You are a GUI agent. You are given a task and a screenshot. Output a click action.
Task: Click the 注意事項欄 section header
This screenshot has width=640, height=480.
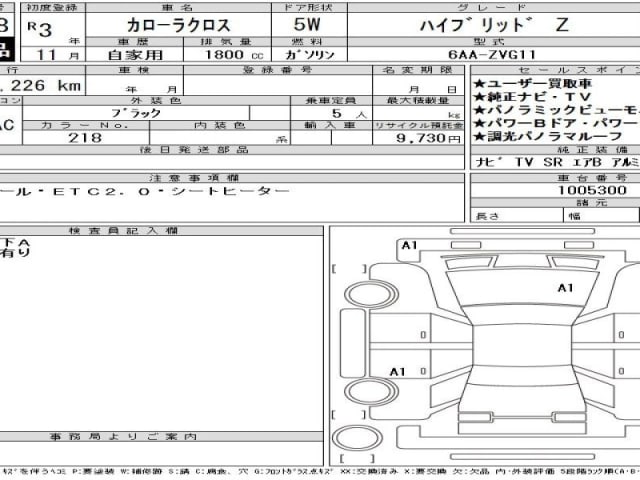coord(194,178)
